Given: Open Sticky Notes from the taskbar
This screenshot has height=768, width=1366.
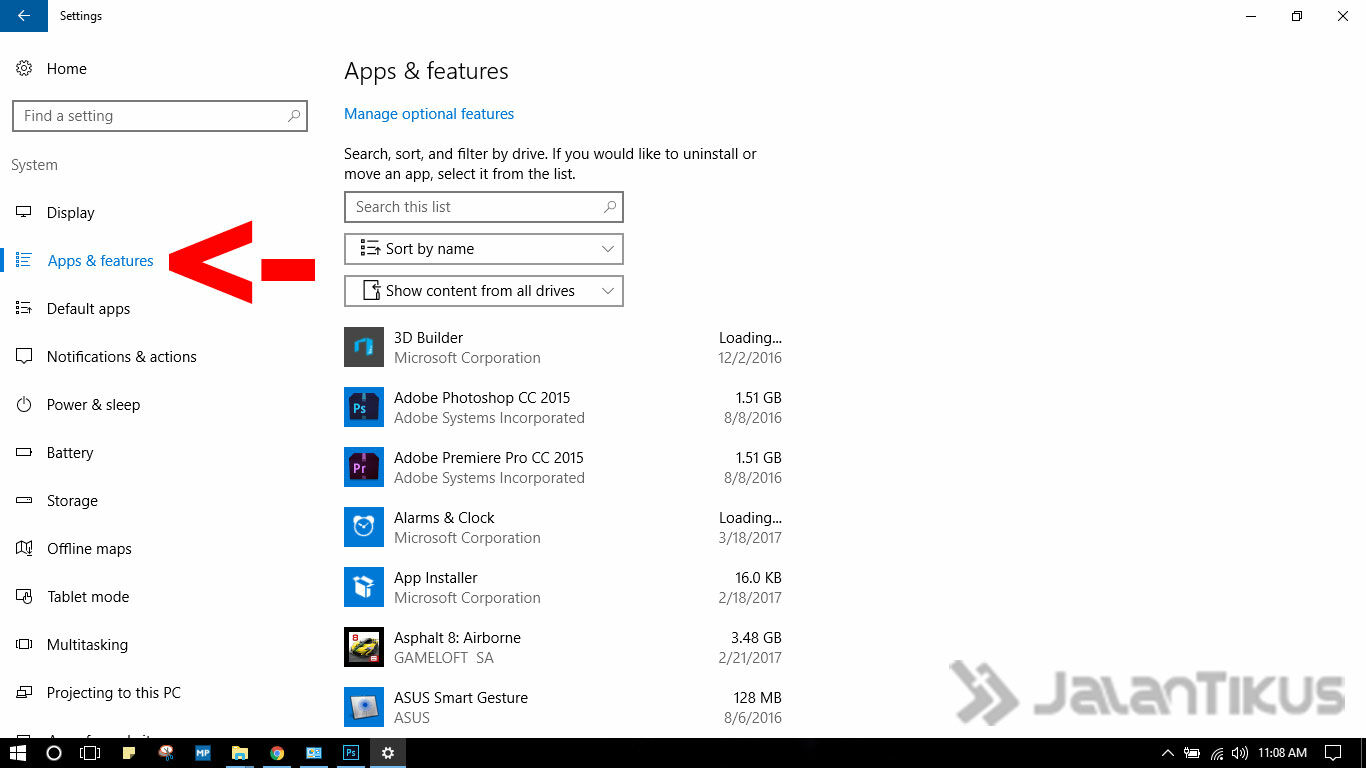Looking at the screenshot, I should (x=129, y=753).
